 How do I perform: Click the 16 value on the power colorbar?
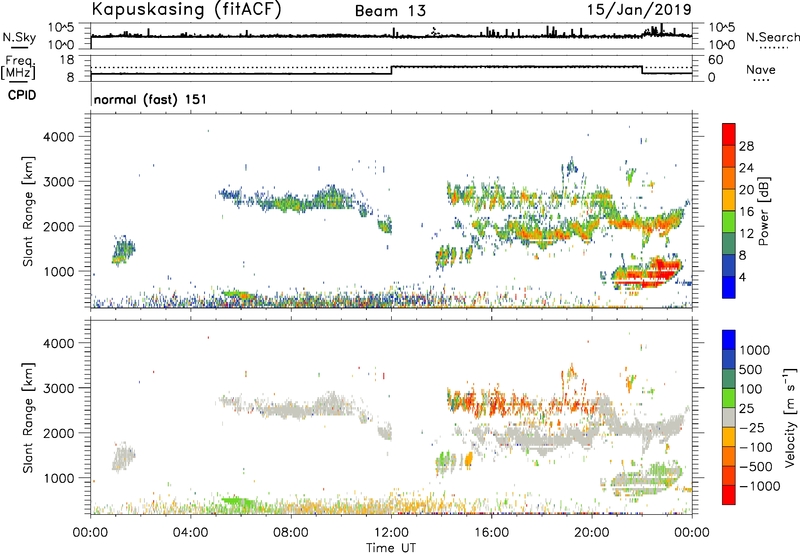tap(746, 211)
